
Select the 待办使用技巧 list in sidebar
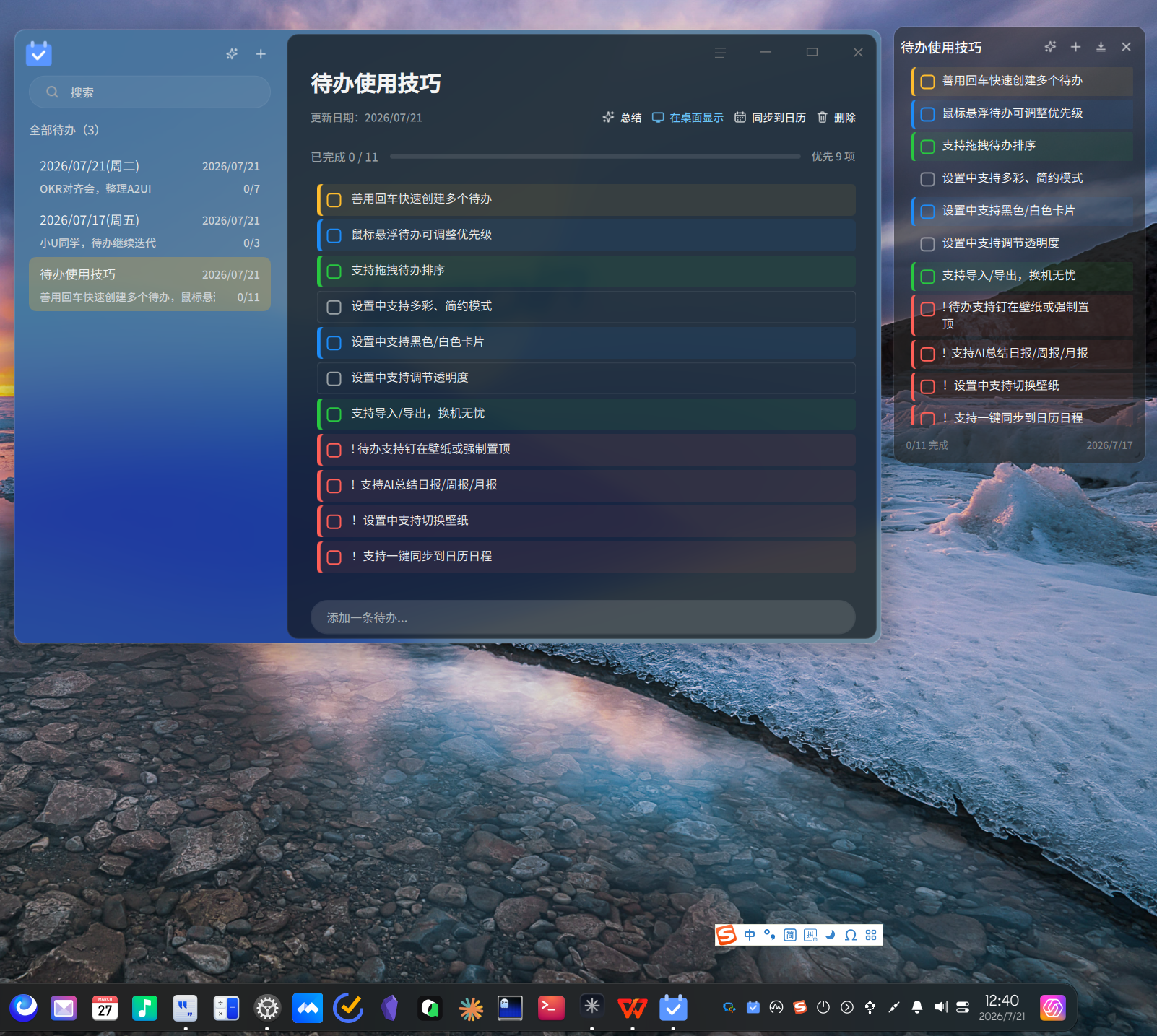tap(149, 284)
